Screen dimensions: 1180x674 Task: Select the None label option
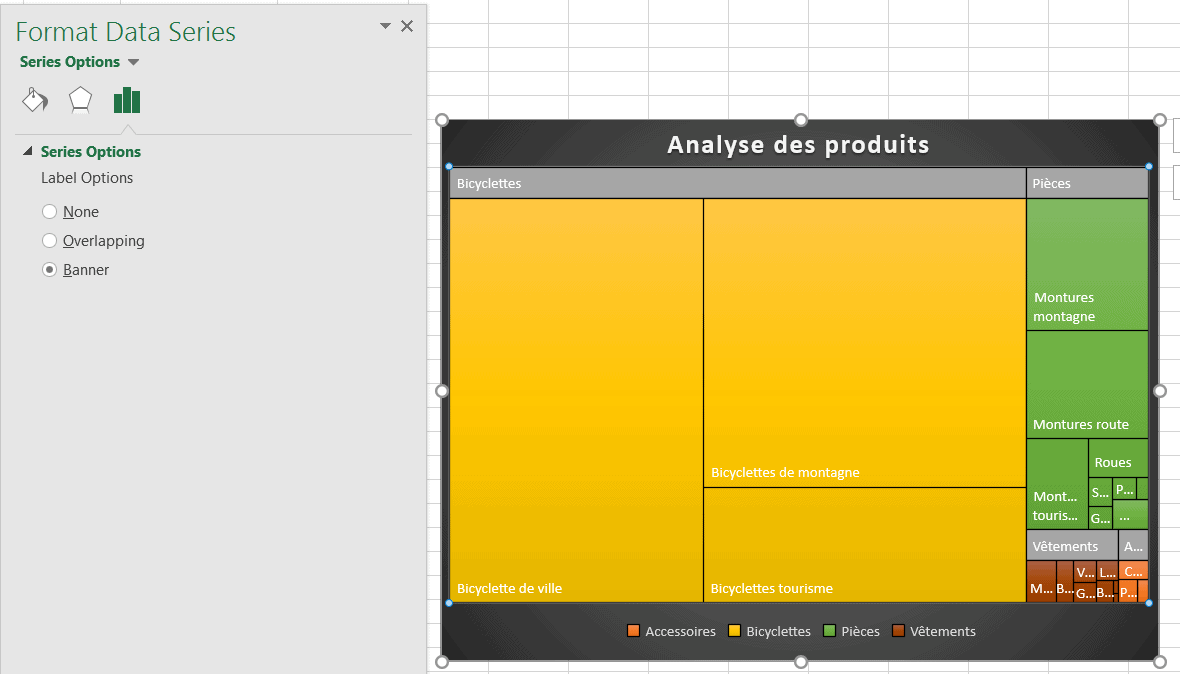[x=50, y=212]
